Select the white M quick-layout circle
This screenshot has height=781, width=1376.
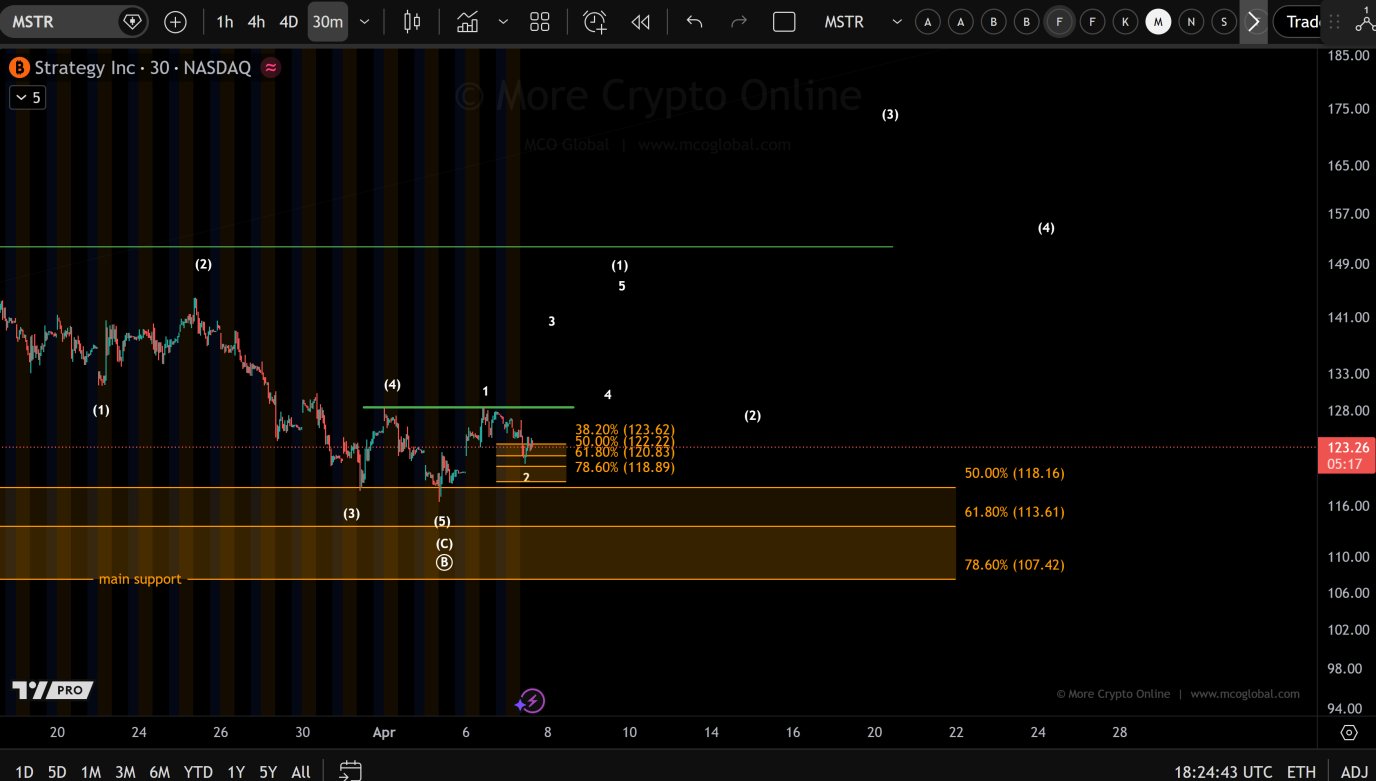[1158, 22]
